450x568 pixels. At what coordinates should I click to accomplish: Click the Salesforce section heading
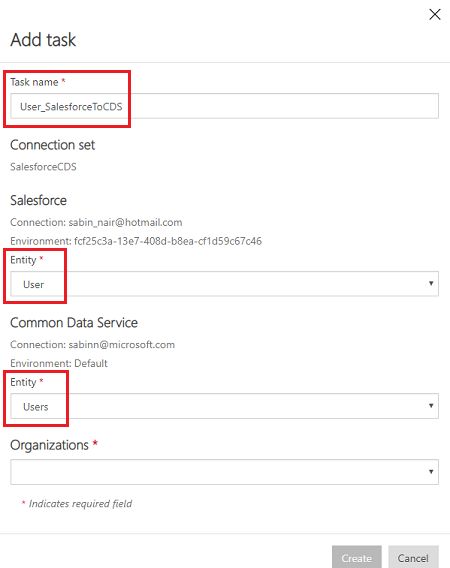pos(38,200)
